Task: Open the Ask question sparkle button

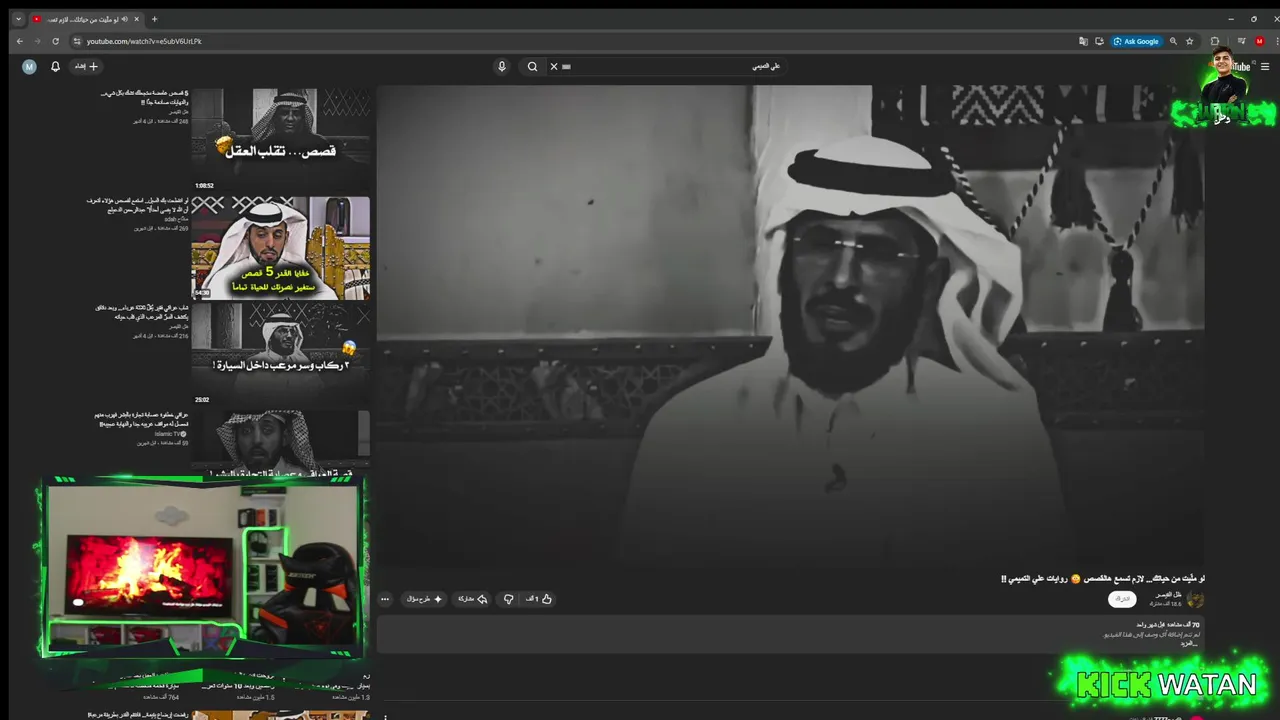Action: coord(424,599)
